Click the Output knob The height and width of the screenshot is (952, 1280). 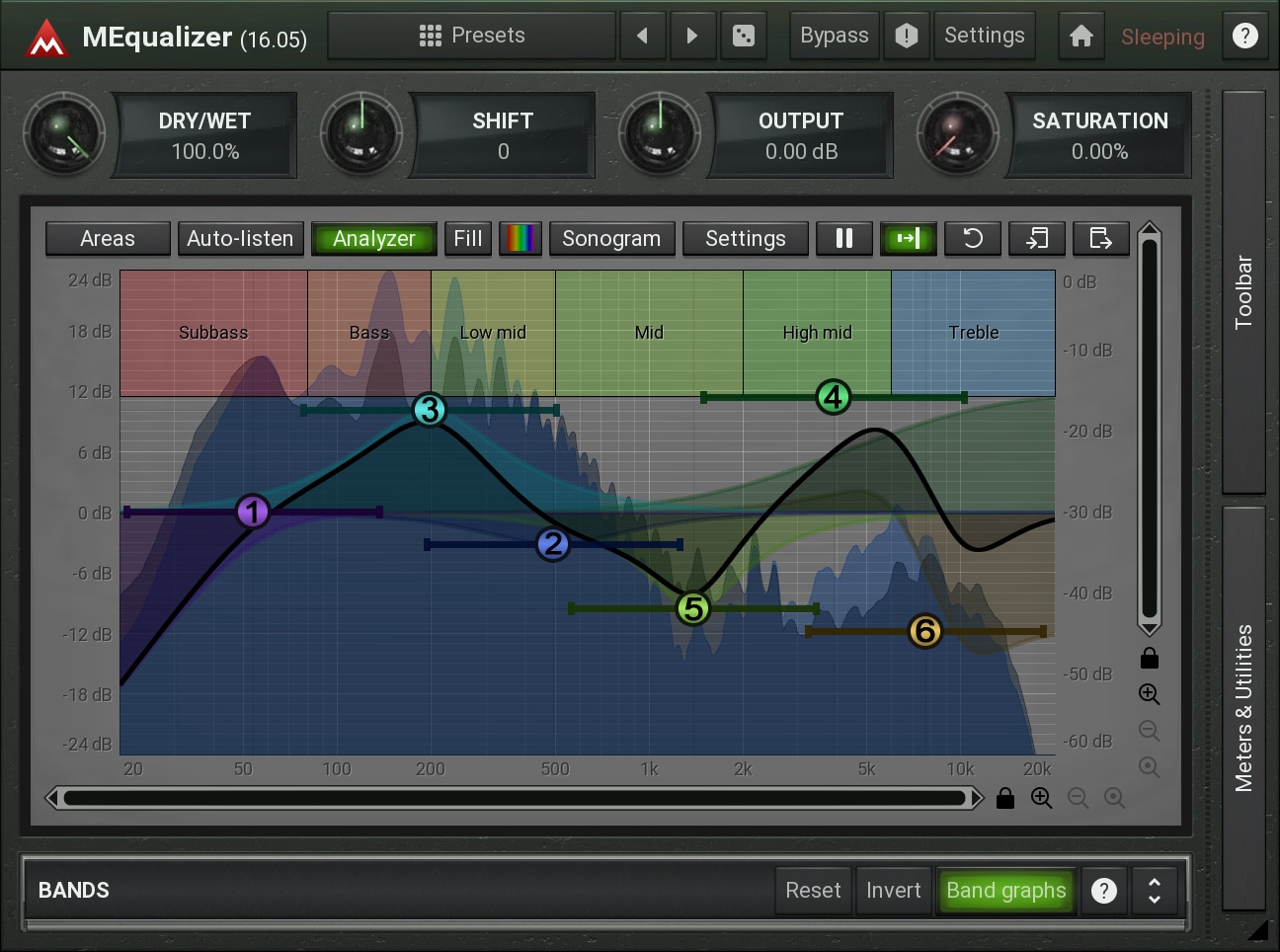tap(660, 134)
